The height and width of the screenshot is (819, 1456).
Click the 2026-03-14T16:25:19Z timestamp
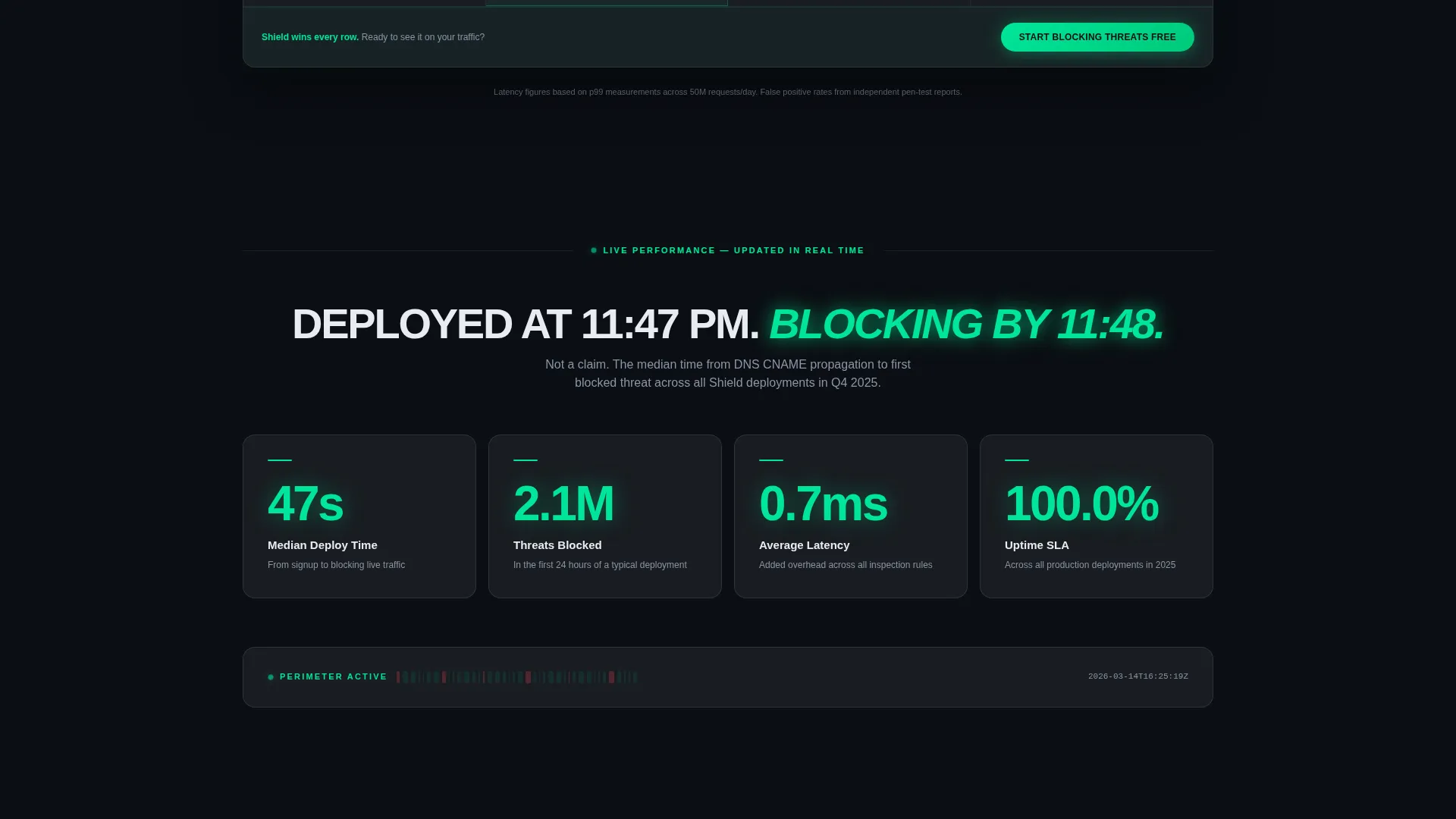(x=1138, y=676)
